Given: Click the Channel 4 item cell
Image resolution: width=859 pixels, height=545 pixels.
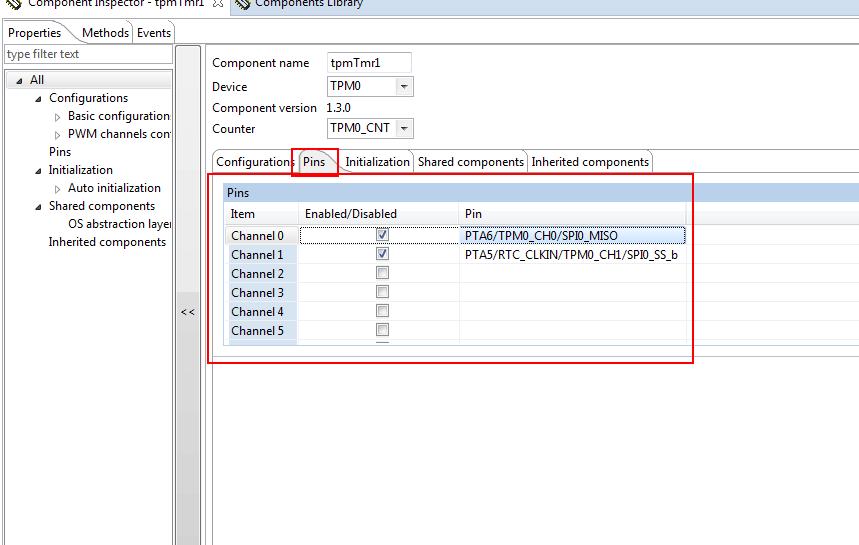Looking at the screenshot, I should [x=261, y=312].
